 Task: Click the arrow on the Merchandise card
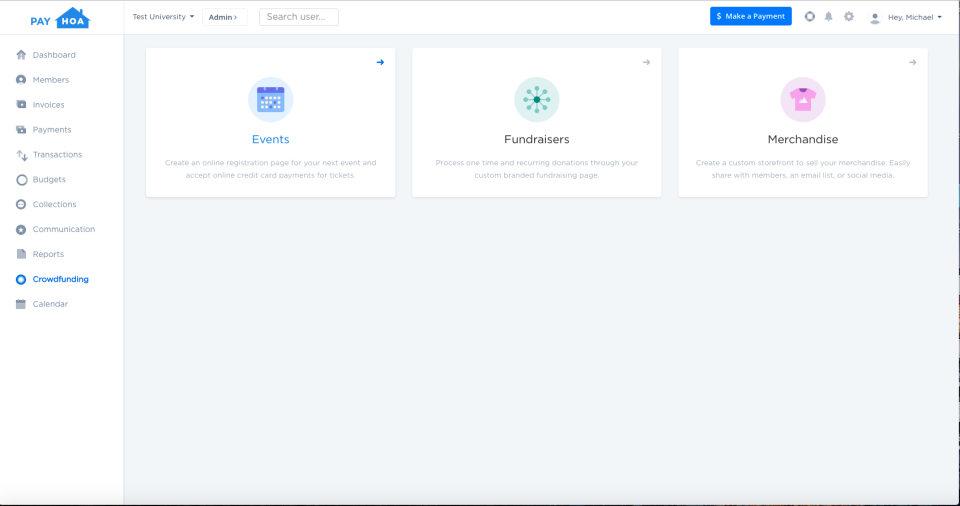coord(912,62)
